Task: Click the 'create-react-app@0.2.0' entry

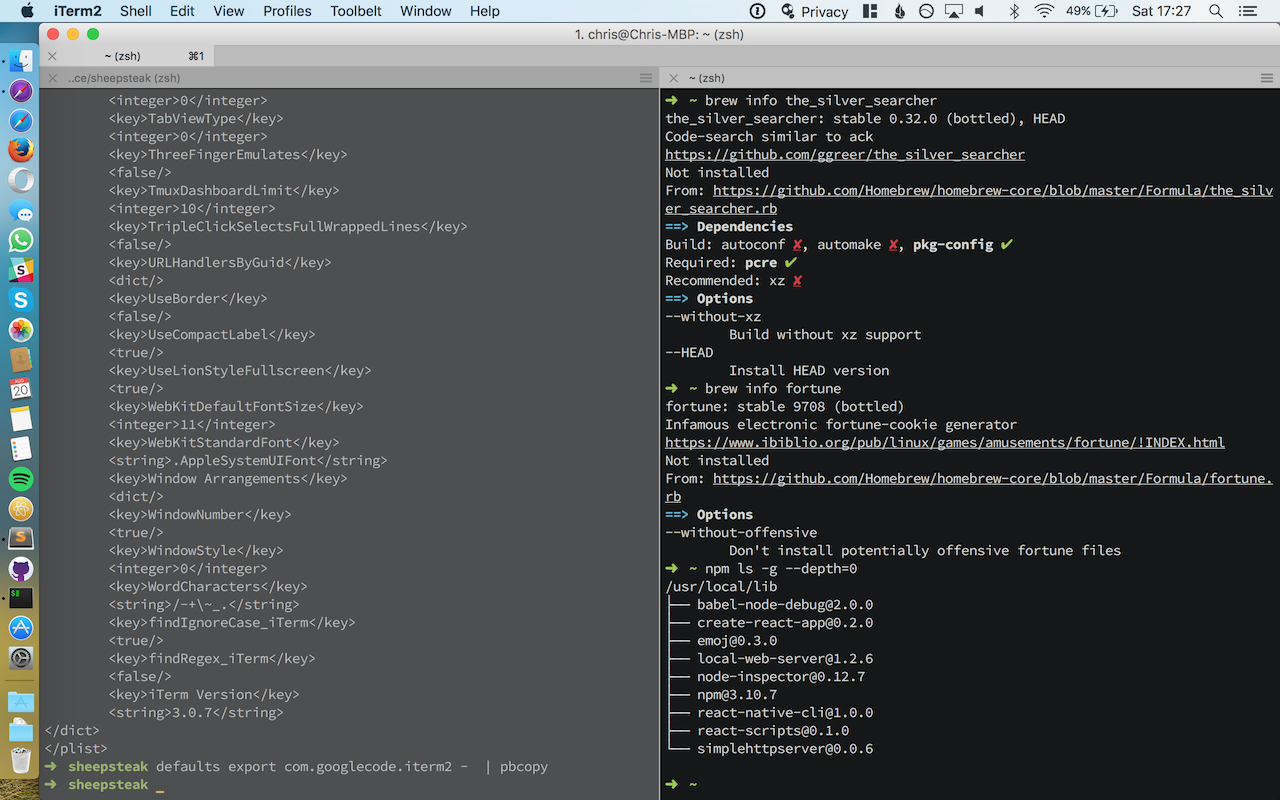Action: tap(785, 623)
